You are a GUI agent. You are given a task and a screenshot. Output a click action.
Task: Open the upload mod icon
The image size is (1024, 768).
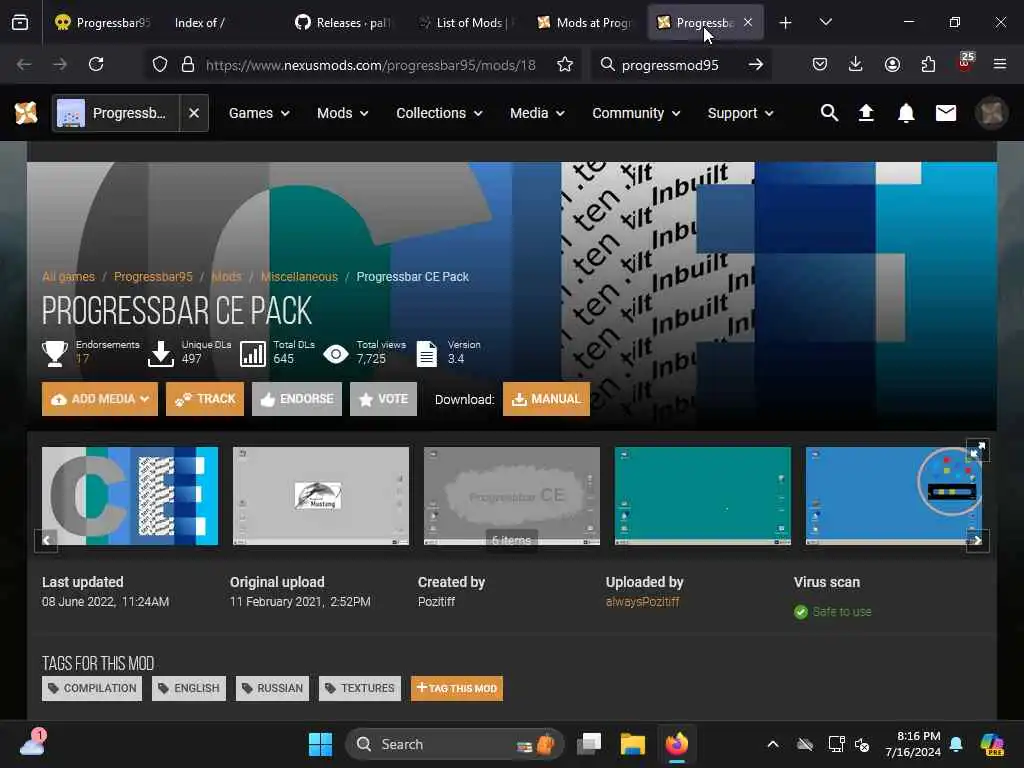click(866, 113)
